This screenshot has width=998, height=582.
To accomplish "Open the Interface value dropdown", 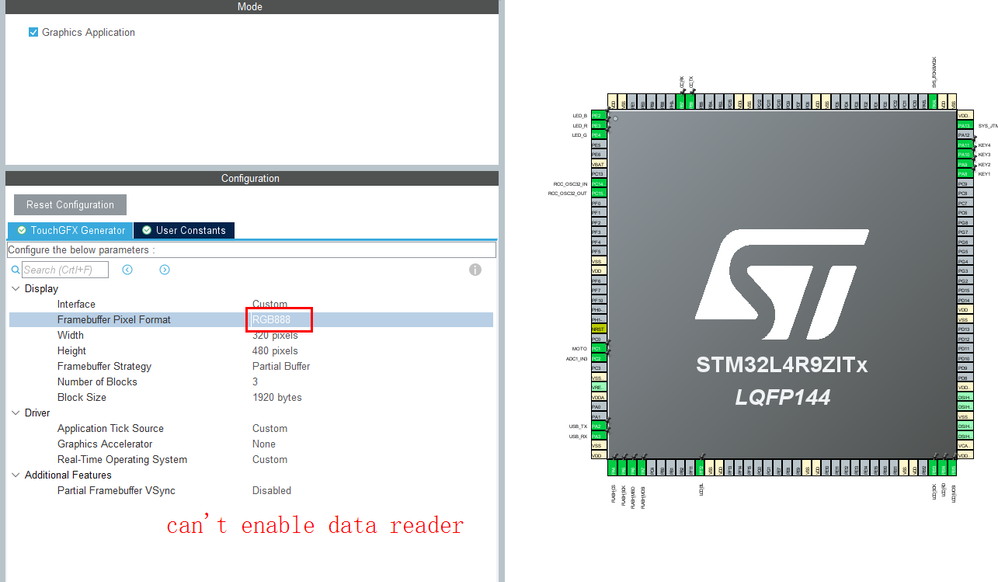I will pos(270,304).
